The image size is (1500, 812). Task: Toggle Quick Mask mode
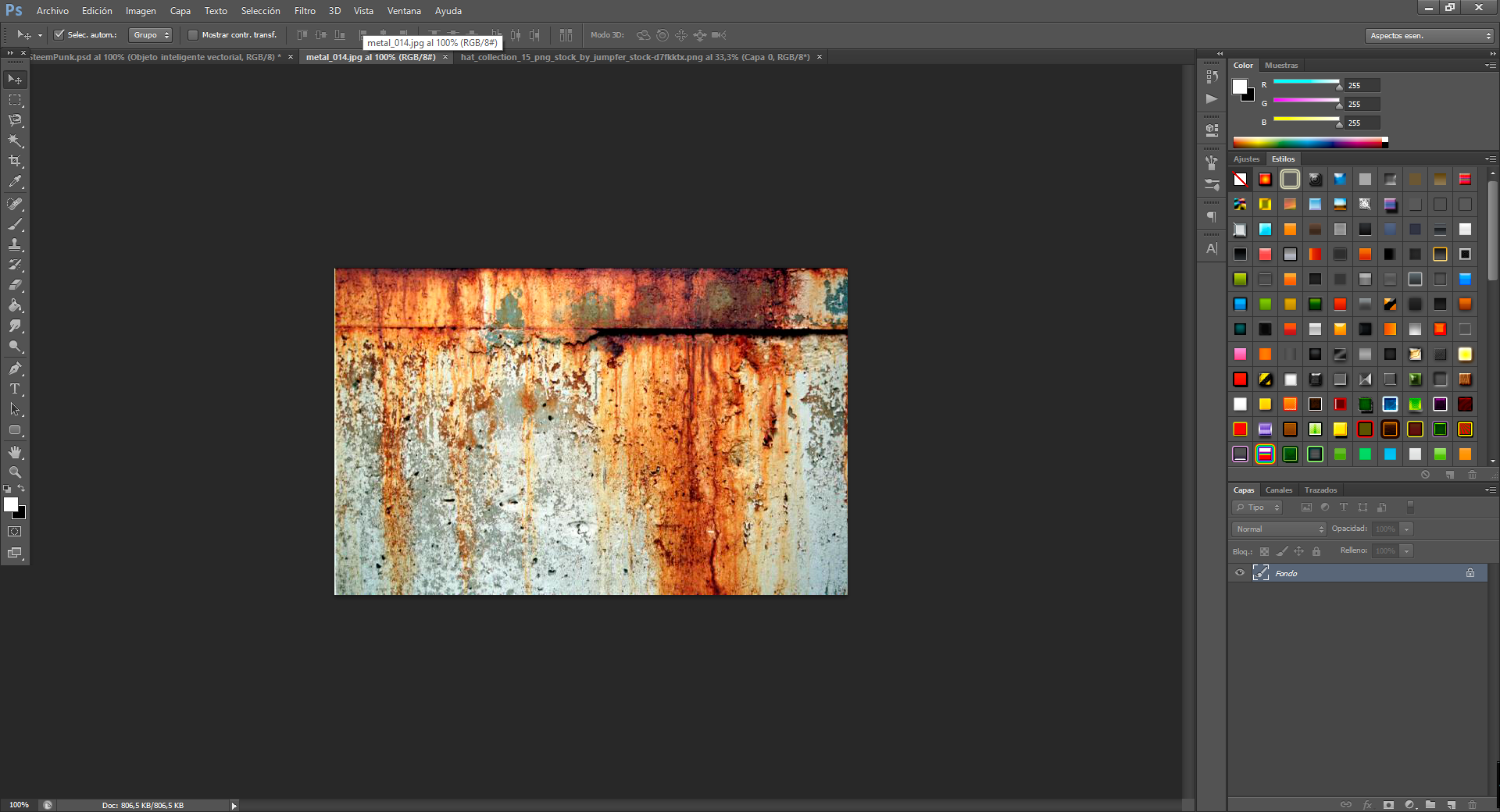click(x=15, y=532)
